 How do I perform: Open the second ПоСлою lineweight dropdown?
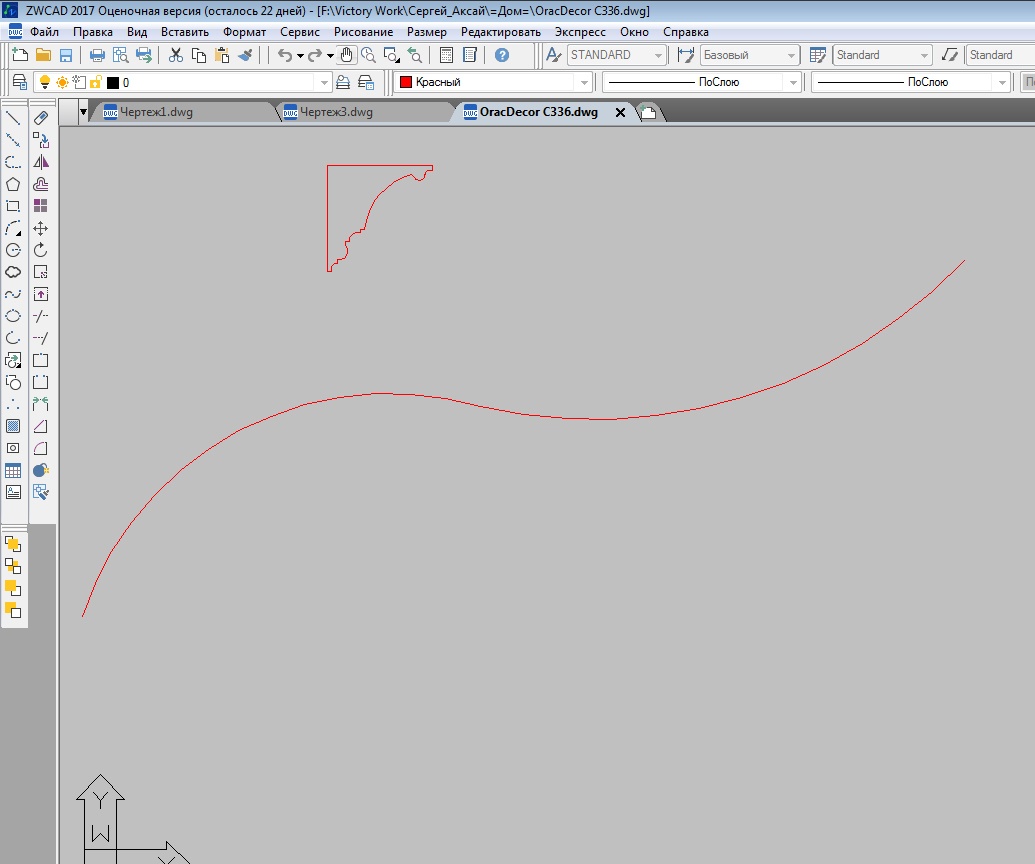tap(1002, 83)
